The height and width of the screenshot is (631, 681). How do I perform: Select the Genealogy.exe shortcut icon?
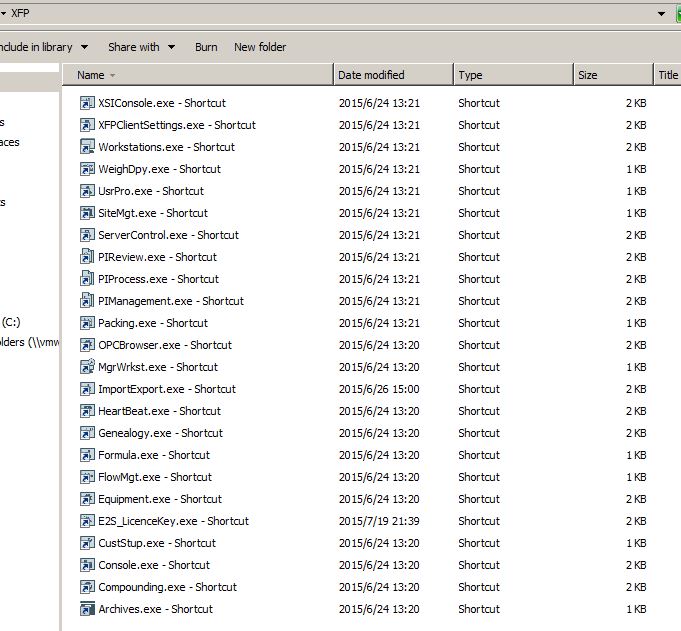[x=87, y=433]
